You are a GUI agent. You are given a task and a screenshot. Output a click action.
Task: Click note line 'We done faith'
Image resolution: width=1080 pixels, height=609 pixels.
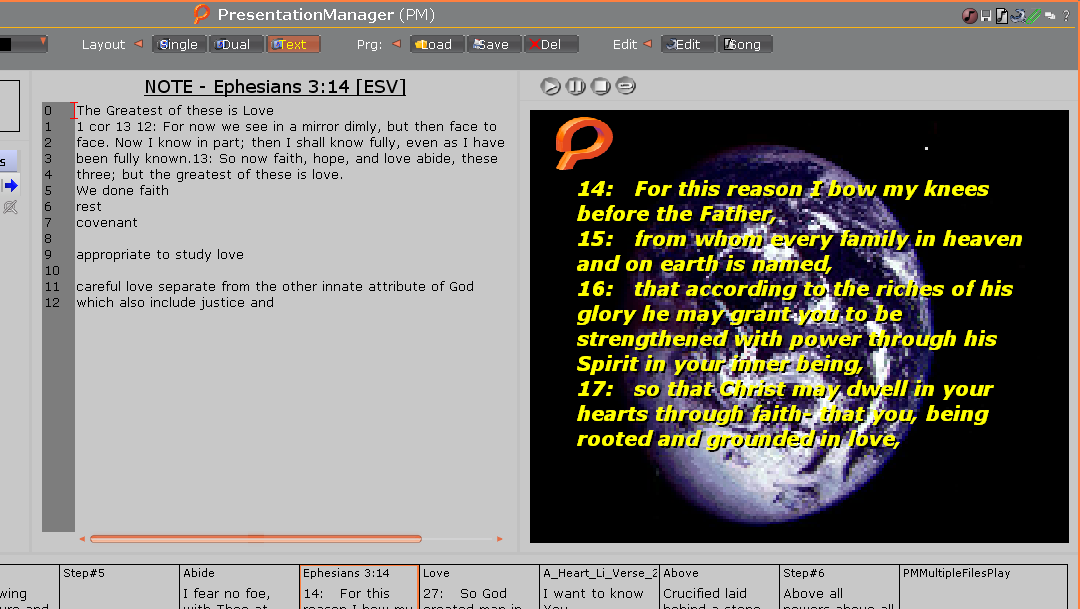point(123,190)
